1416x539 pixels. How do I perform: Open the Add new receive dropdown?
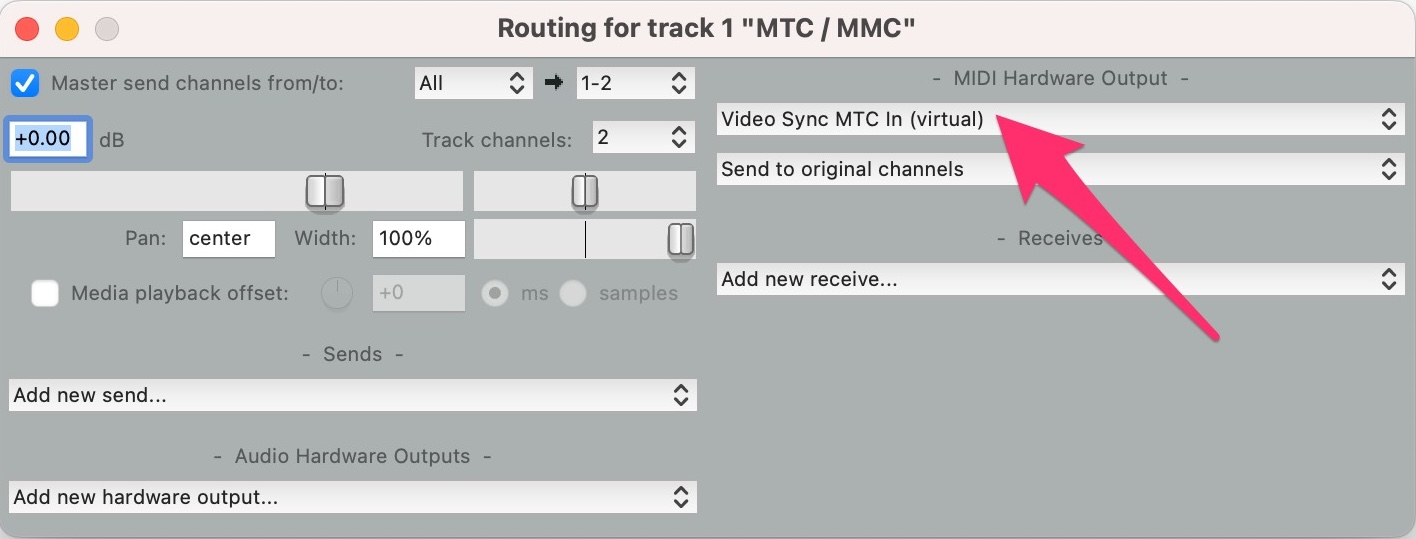pos(1061,279)
